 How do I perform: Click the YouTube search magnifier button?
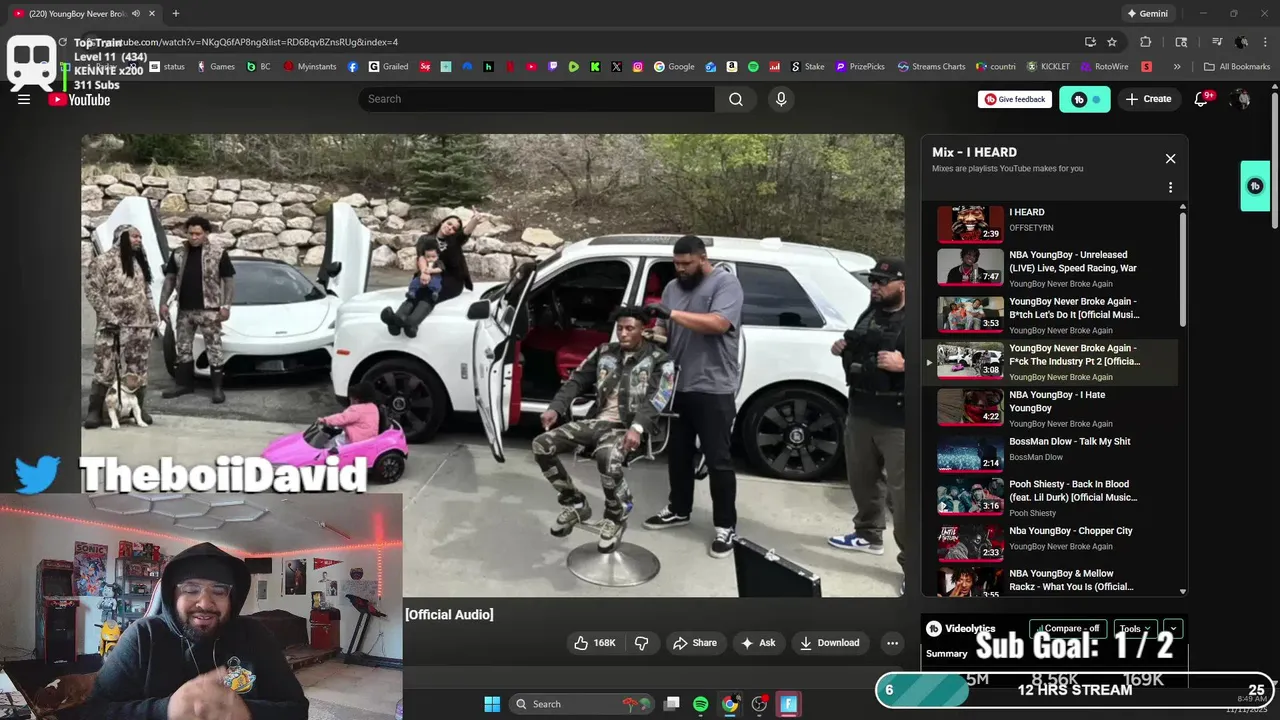point(736,99)
